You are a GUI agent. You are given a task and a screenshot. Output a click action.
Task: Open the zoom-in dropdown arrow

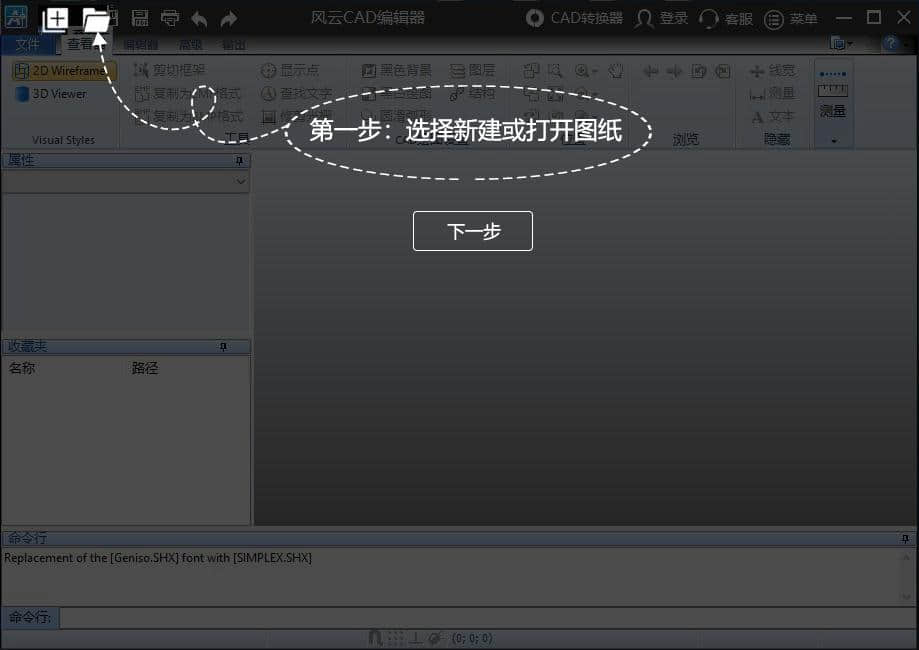(595, 72)
